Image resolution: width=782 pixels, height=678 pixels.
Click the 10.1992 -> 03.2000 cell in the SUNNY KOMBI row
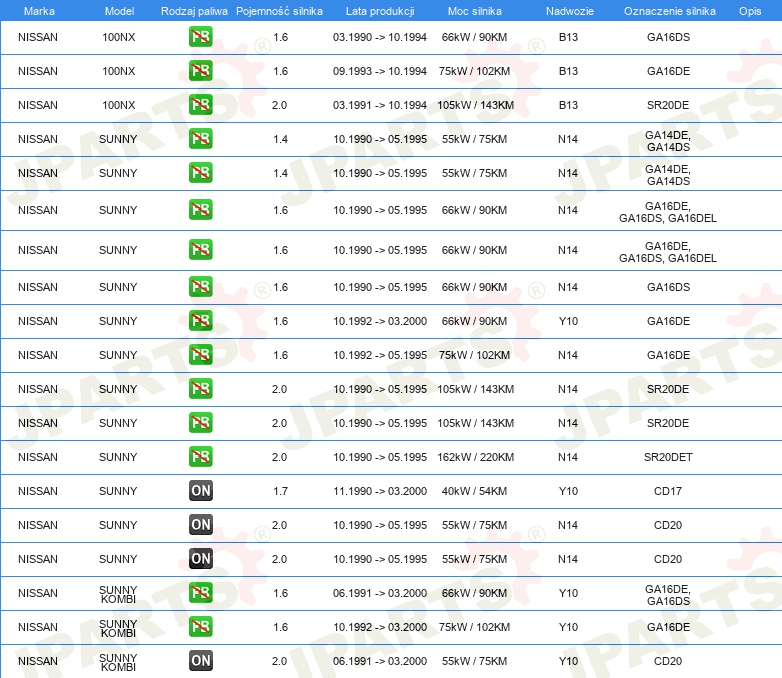click(380, 627)
